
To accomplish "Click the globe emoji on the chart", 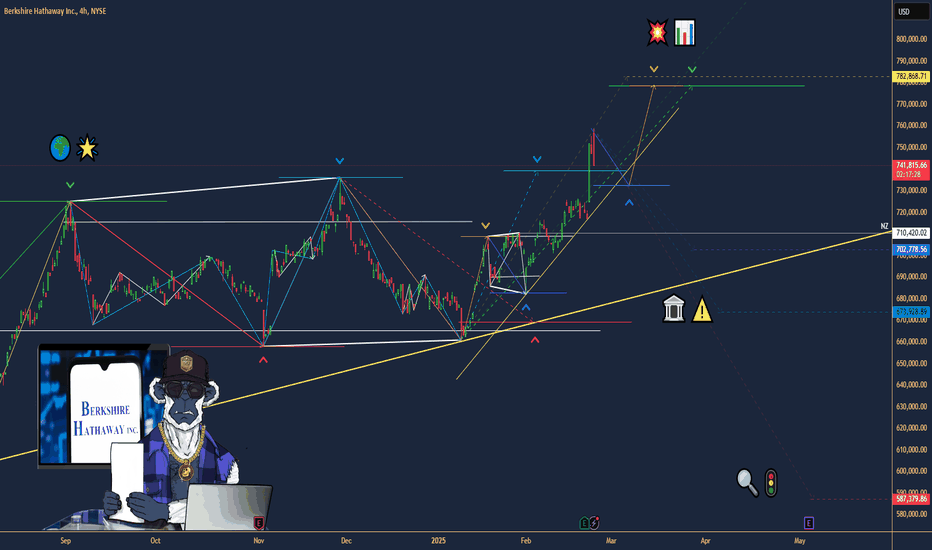I will click(60, 148).
